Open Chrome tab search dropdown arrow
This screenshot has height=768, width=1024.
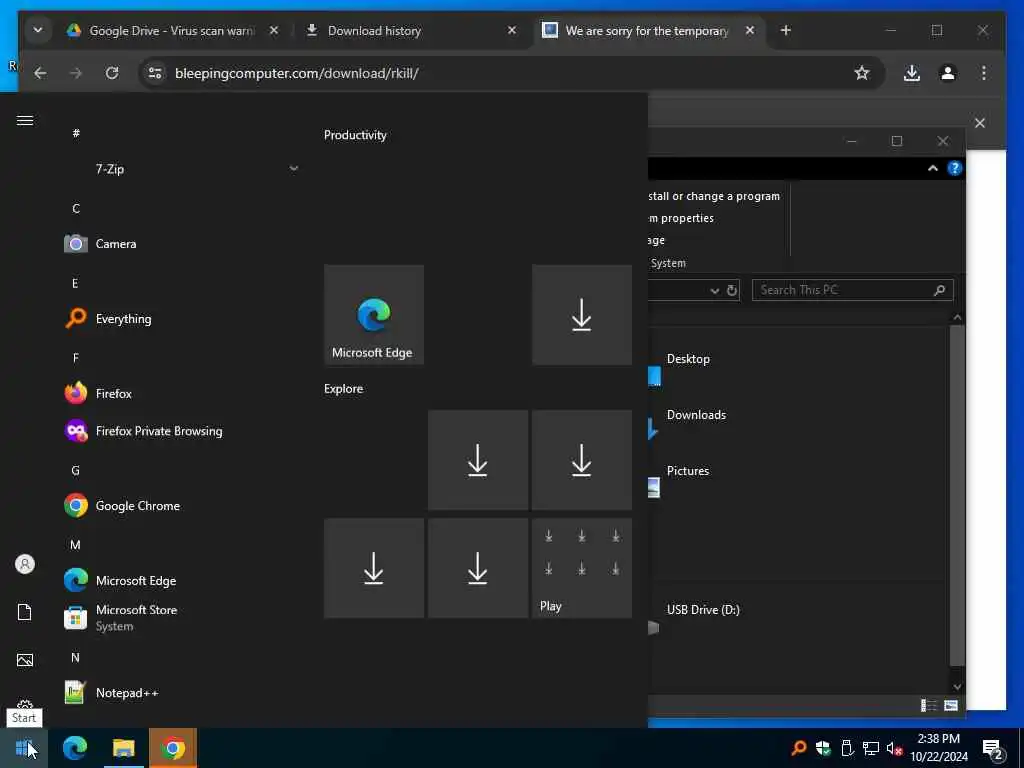point(38,30)
